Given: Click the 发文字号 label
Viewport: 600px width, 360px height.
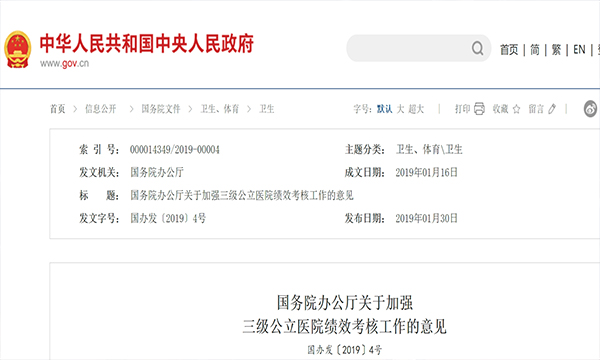Looking at the screenshot, I should [x=99, y=218].
